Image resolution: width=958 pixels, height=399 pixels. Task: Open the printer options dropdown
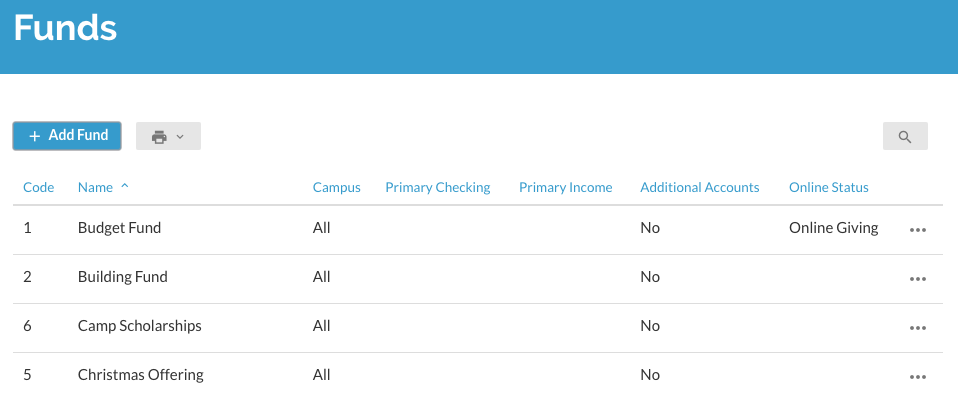168,136
